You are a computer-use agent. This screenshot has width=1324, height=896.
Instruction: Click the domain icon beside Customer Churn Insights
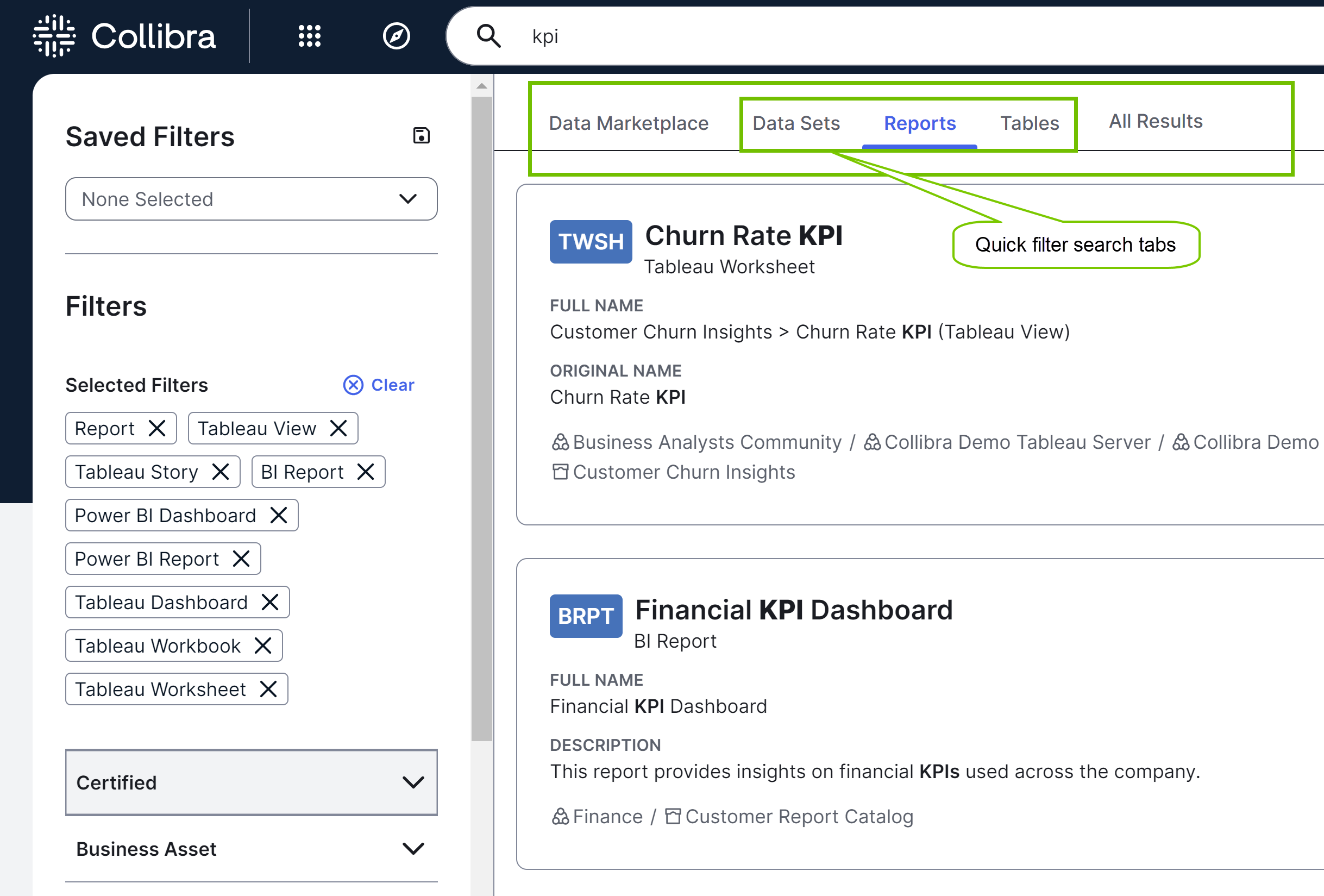coord(560,472)
